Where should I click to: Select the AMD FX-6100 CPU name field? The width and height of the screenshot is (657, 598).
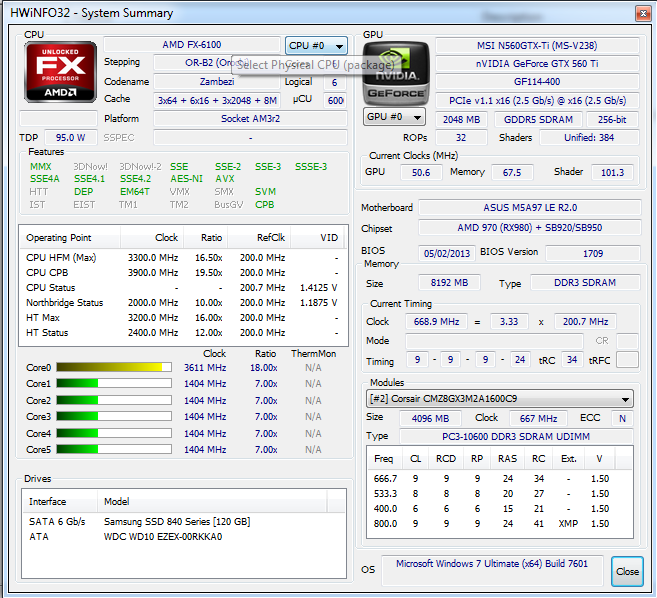(x=192, y=44)
